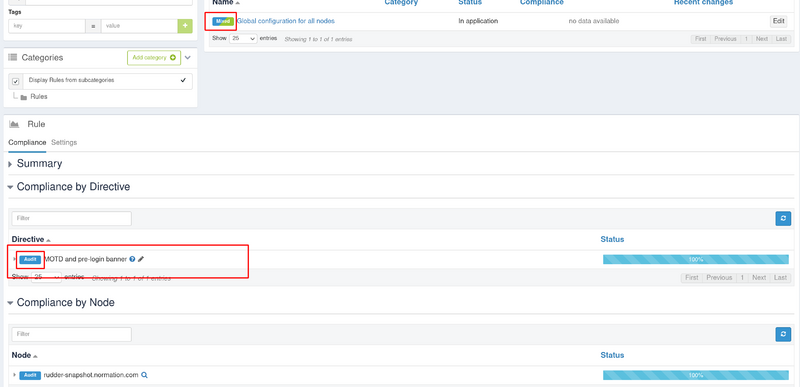Click magnifier icon next to rudder-snapshot node
Image resolution: width=800 pixels, height=387 pixels.
click(x=144, y=375)
